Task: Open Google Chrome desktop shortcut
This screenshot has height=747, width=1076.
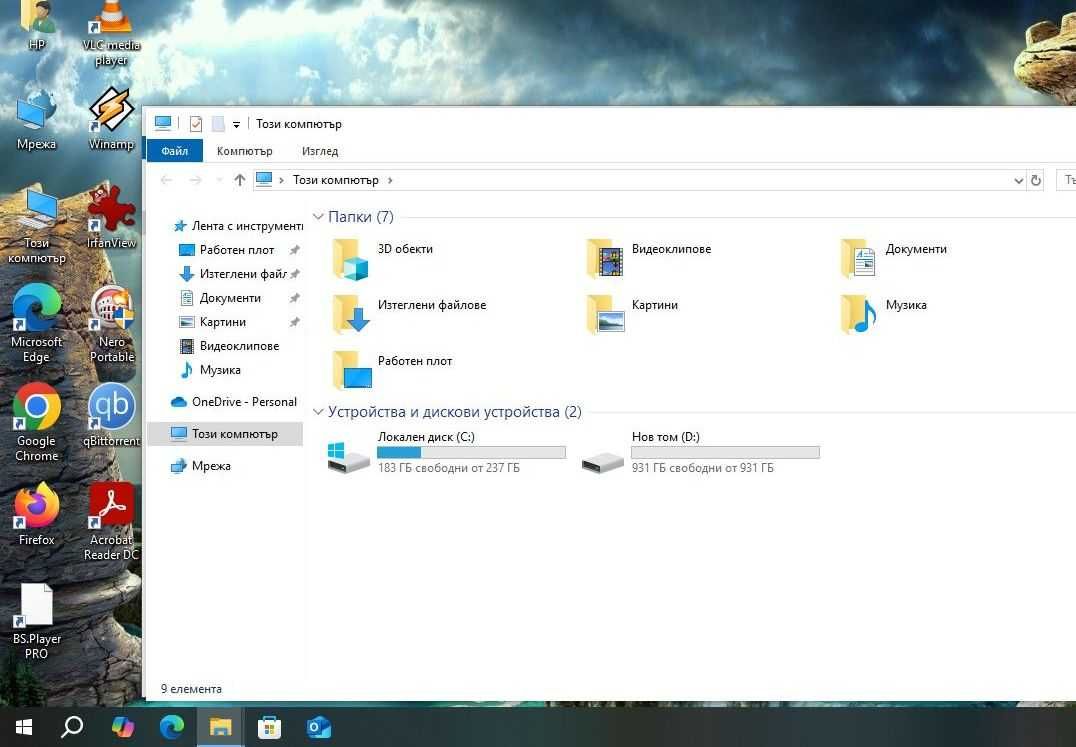Action: [x=36, y=421]
